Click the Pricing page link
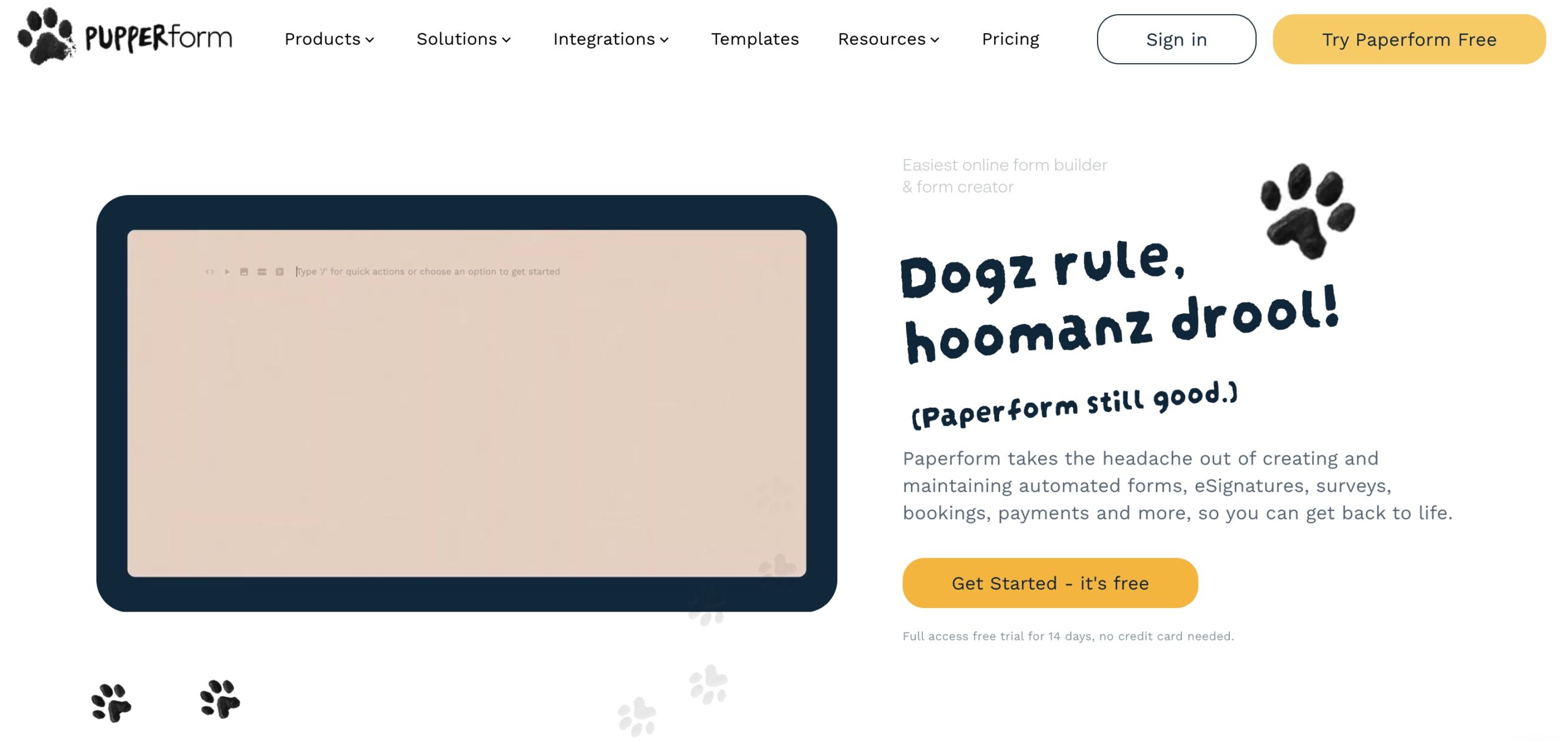Screen dimensions: 1568x741 (1010, 39)
